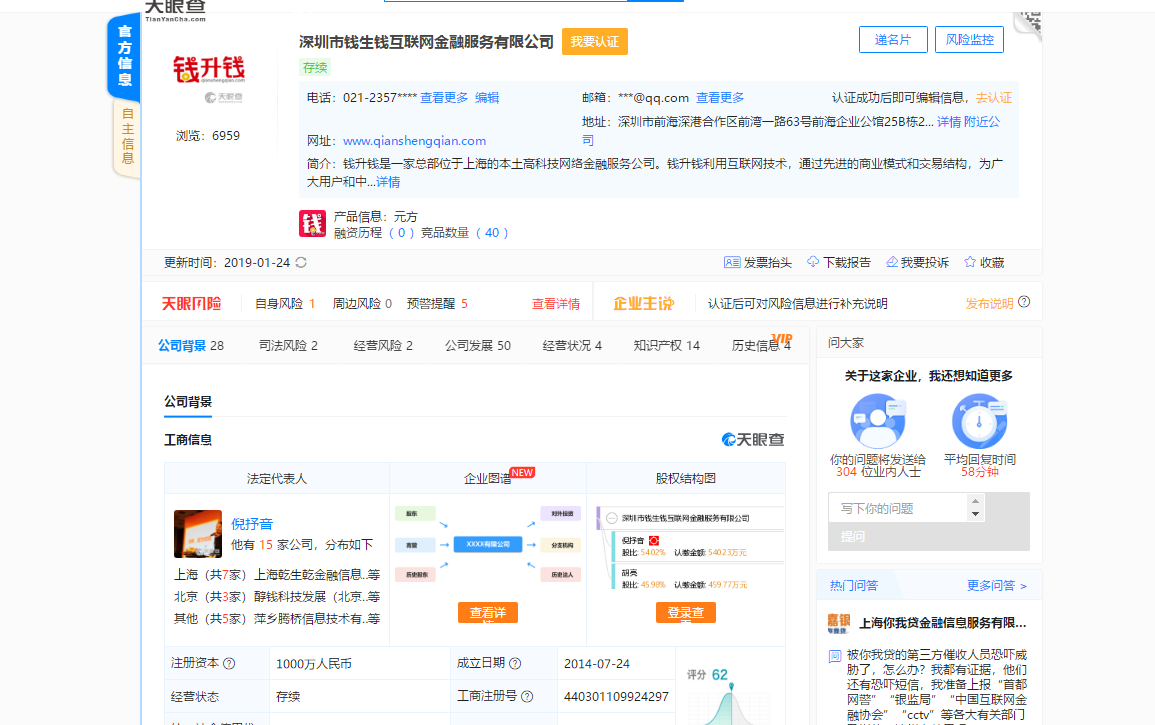Screen dimensions: 1155x725
Task: Click the average reply time clock icon
Action: tap(979, 421)
